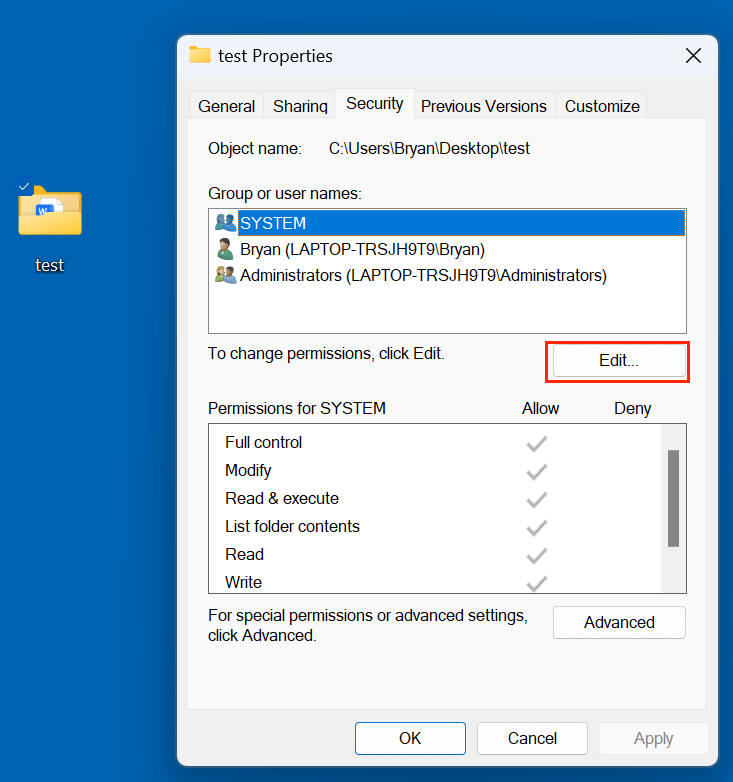
Task: Click the folder icon in the Properties title bar
Action: tap(199, 55)
